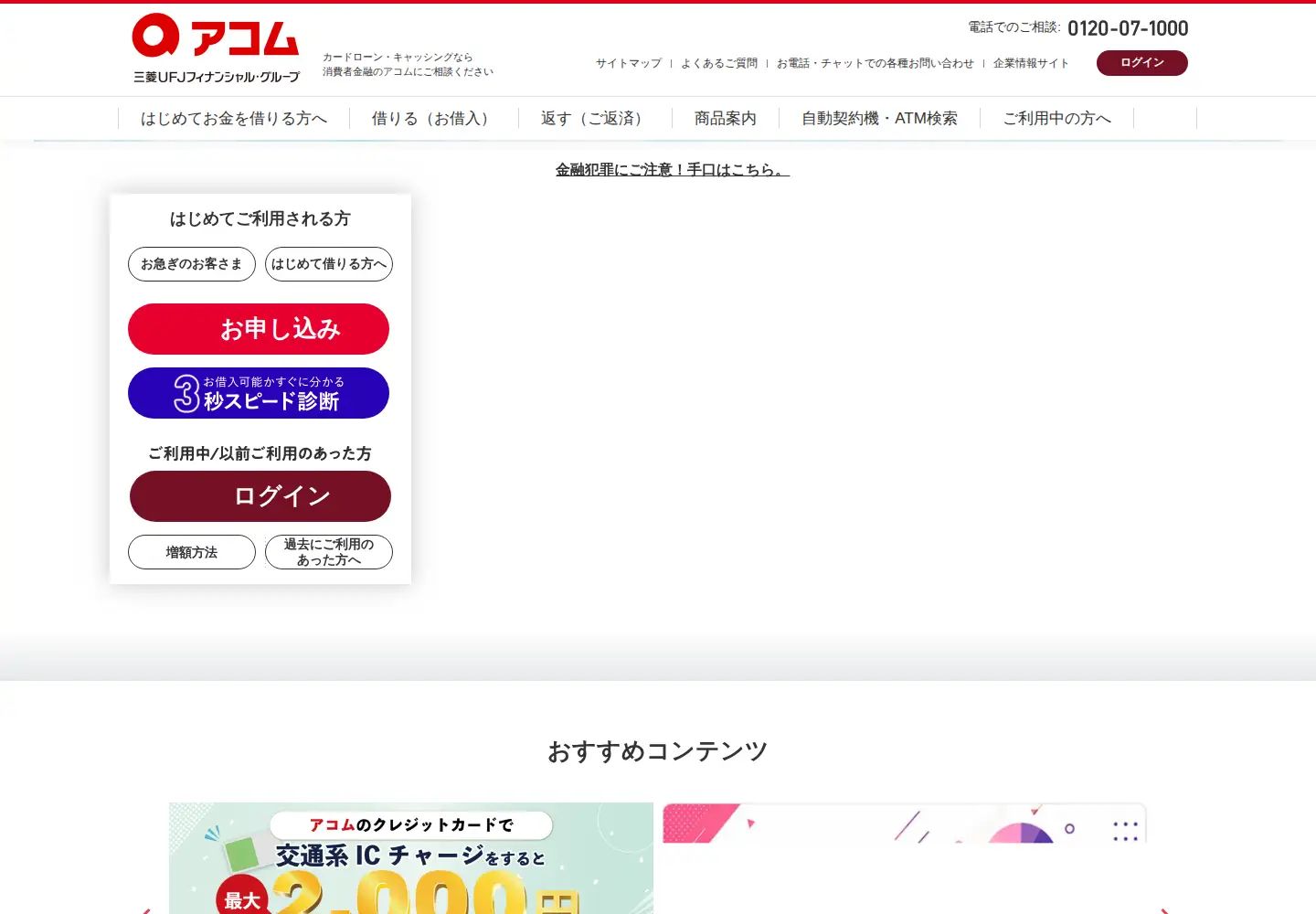1316x914 pixels.
Task: Click the phone number 0120-07-1000
Action: 1128,28
